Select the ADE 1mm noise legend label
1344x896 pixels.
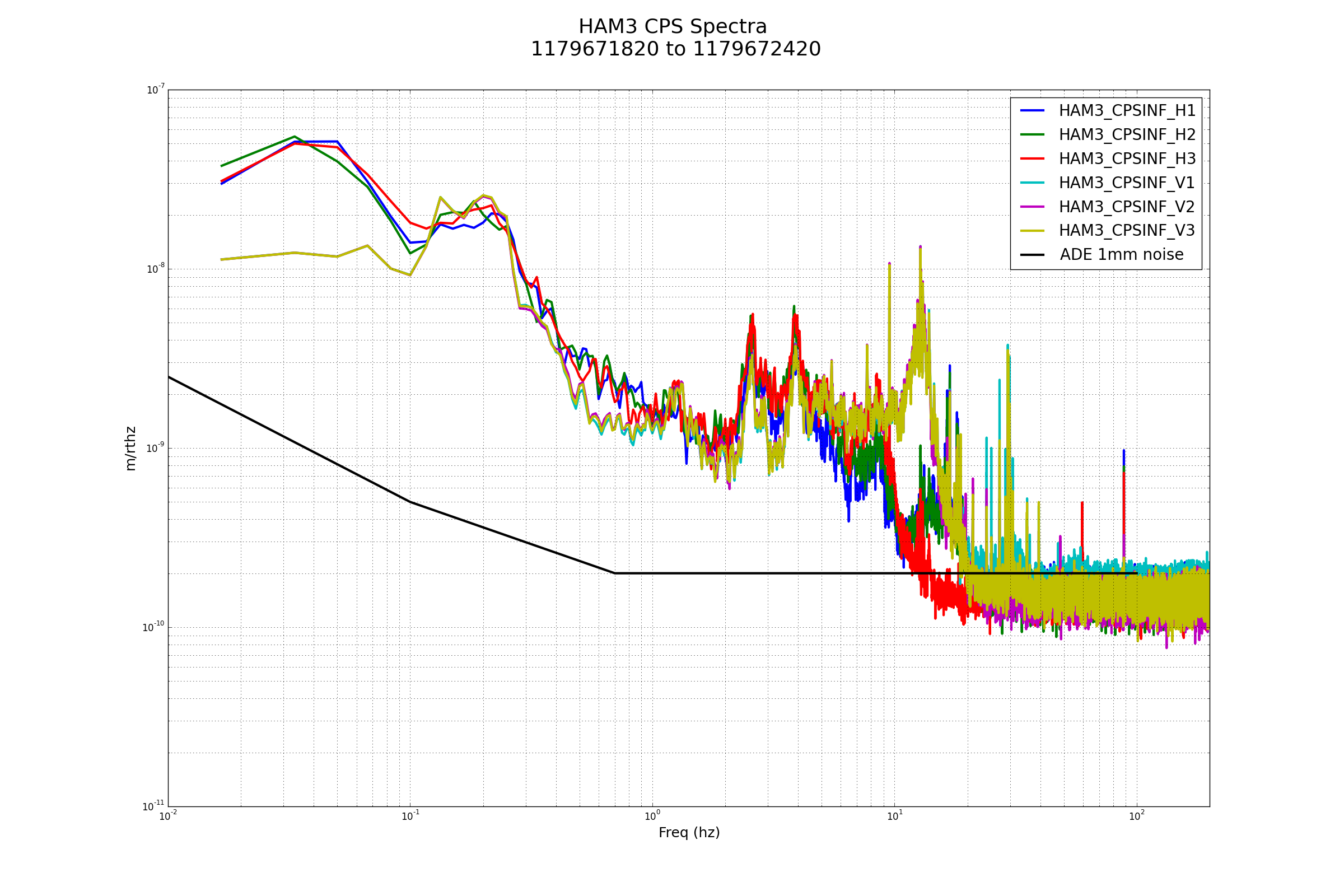click(1121, 255)
